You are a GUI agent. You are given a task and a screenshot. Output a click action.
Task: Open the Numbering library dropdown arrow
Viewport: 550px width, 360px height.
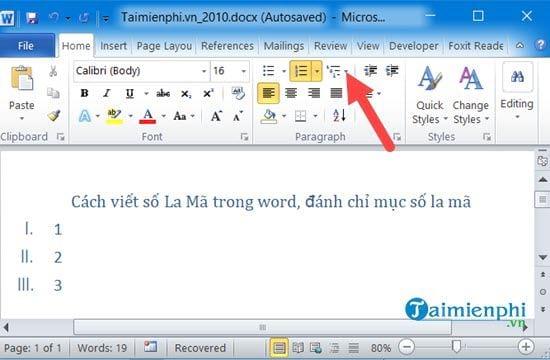317,71
